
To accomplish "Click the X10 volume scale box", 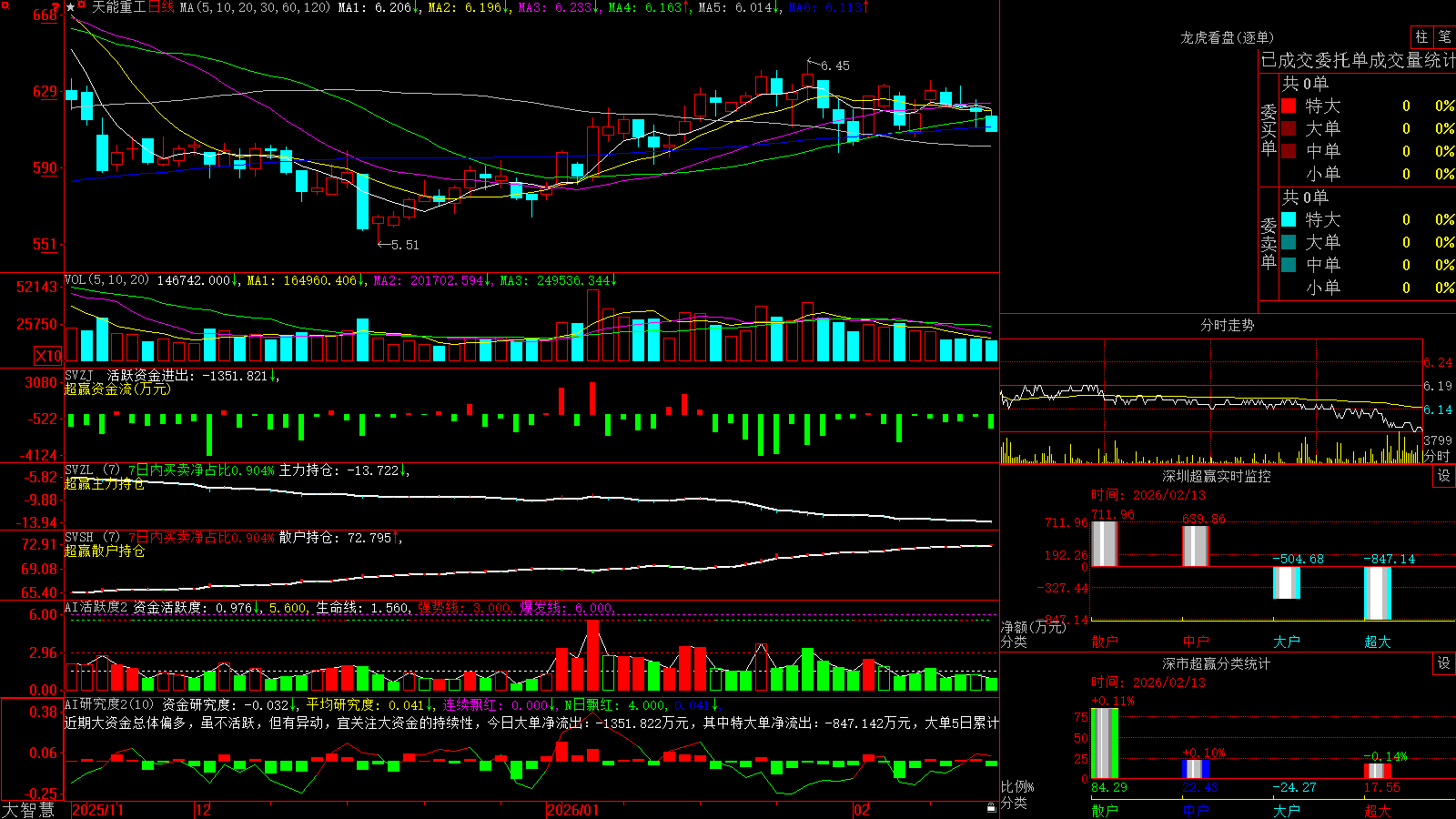I will point(48,356).
